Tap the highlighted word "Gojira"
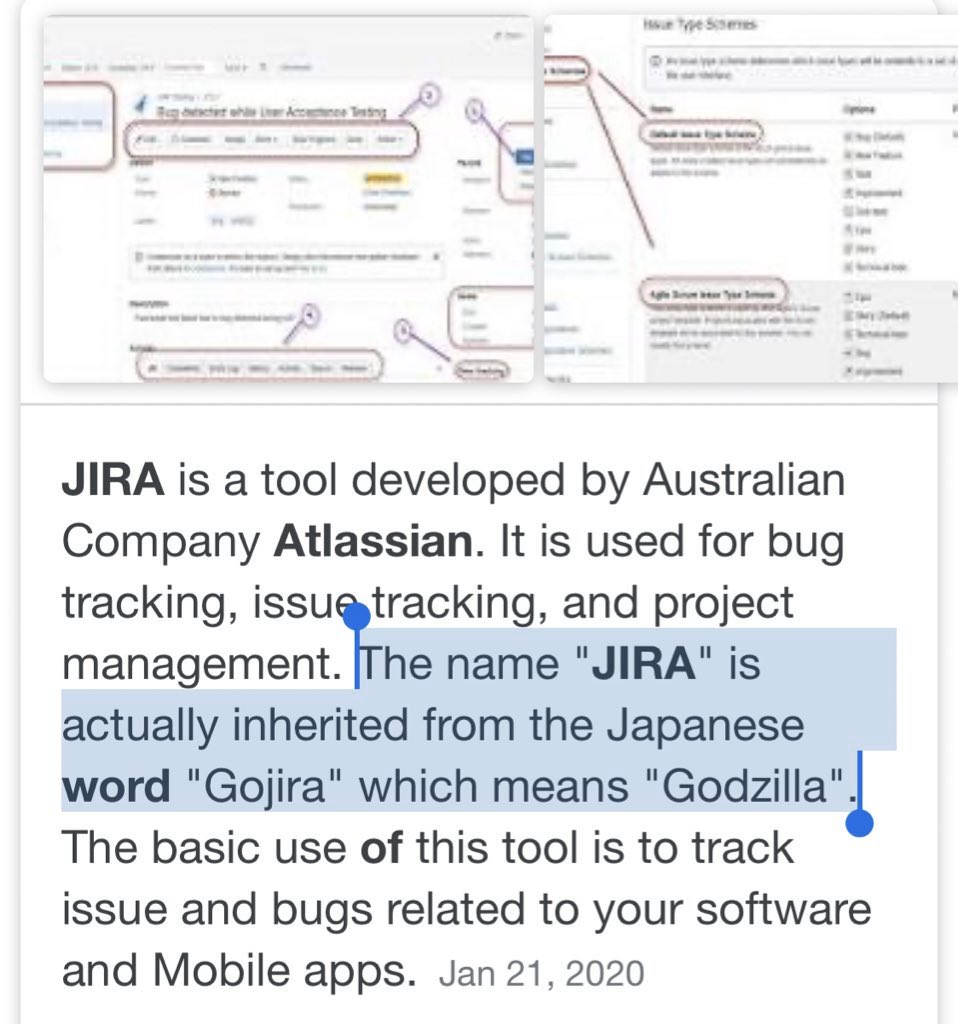The image size is (958, 1024). coord(264,786)
